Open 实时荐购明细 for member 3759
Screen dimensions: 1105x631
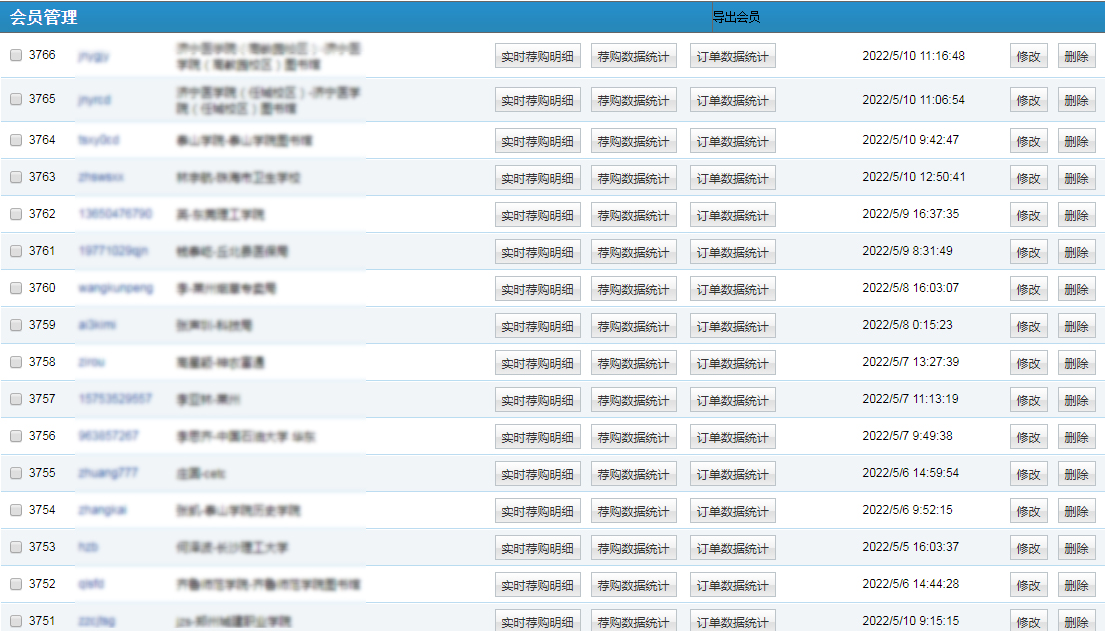[x=537, y=326]
